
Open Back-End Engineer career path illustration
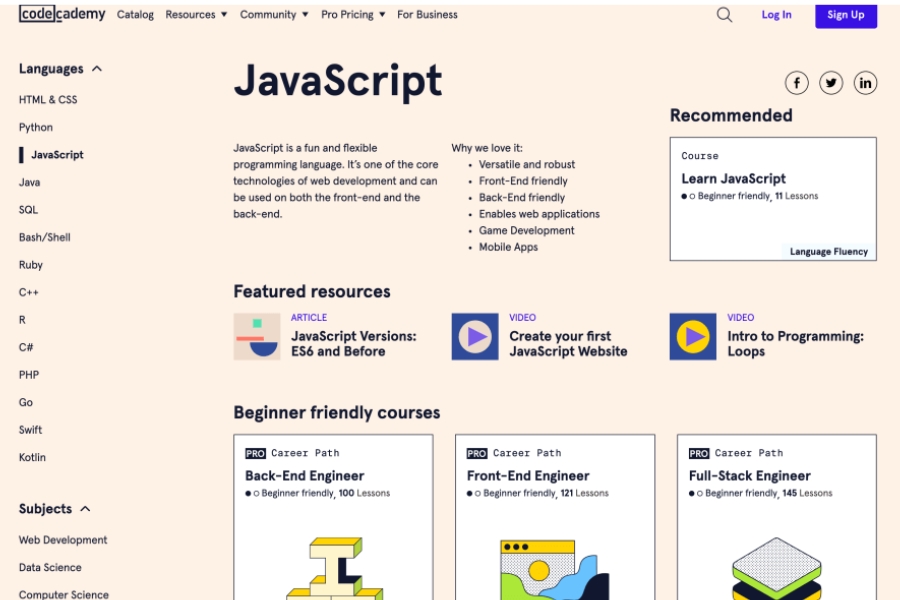tap(334, 568)
